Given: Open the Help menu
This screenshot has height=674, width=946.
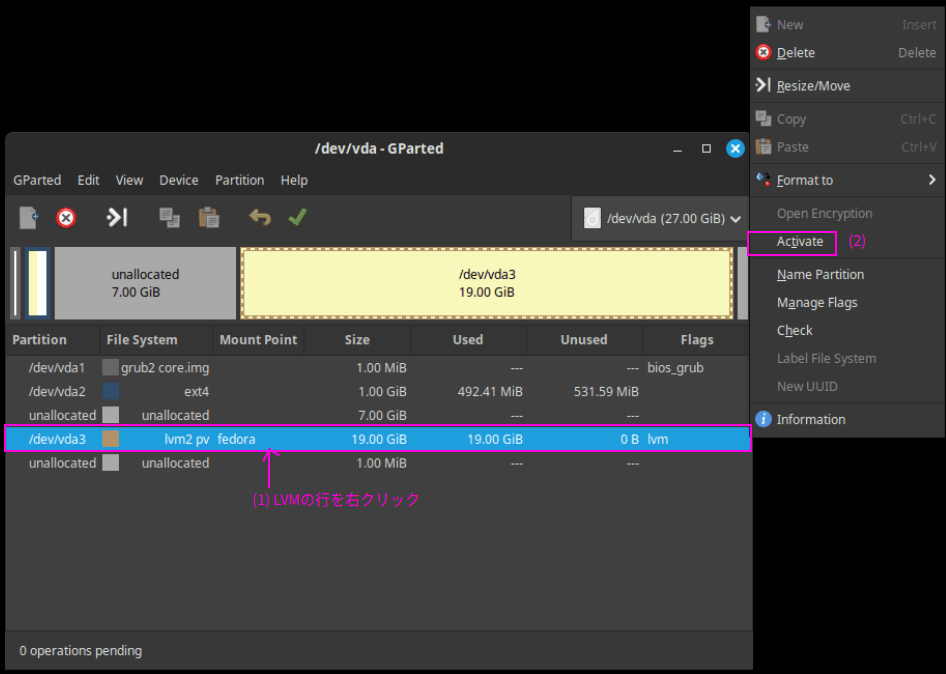Looking at the screenshot, I should (x=294, y=180).
